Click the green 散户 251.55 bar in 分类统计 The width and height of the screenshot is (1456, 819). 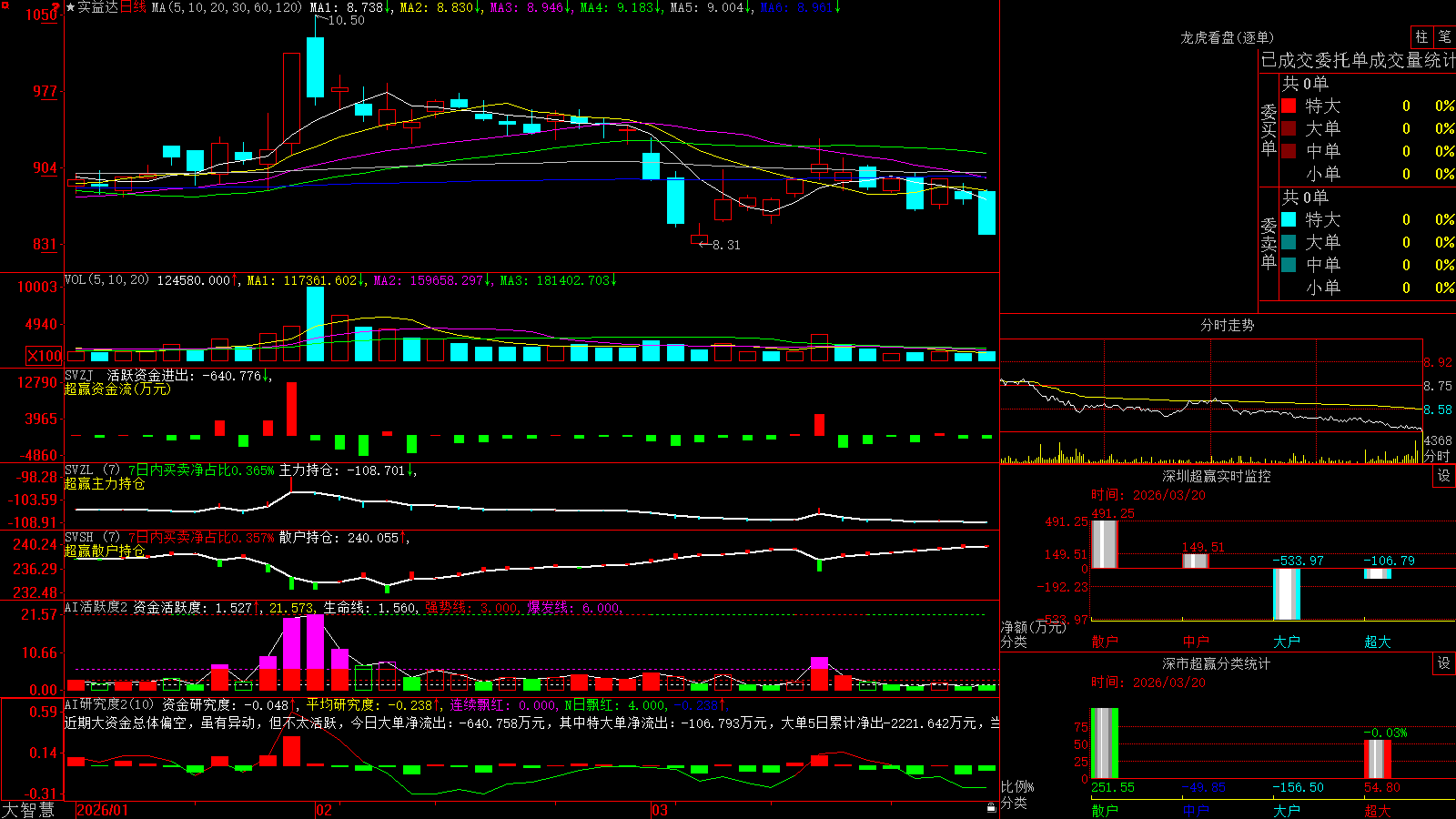click(1105, 743)
